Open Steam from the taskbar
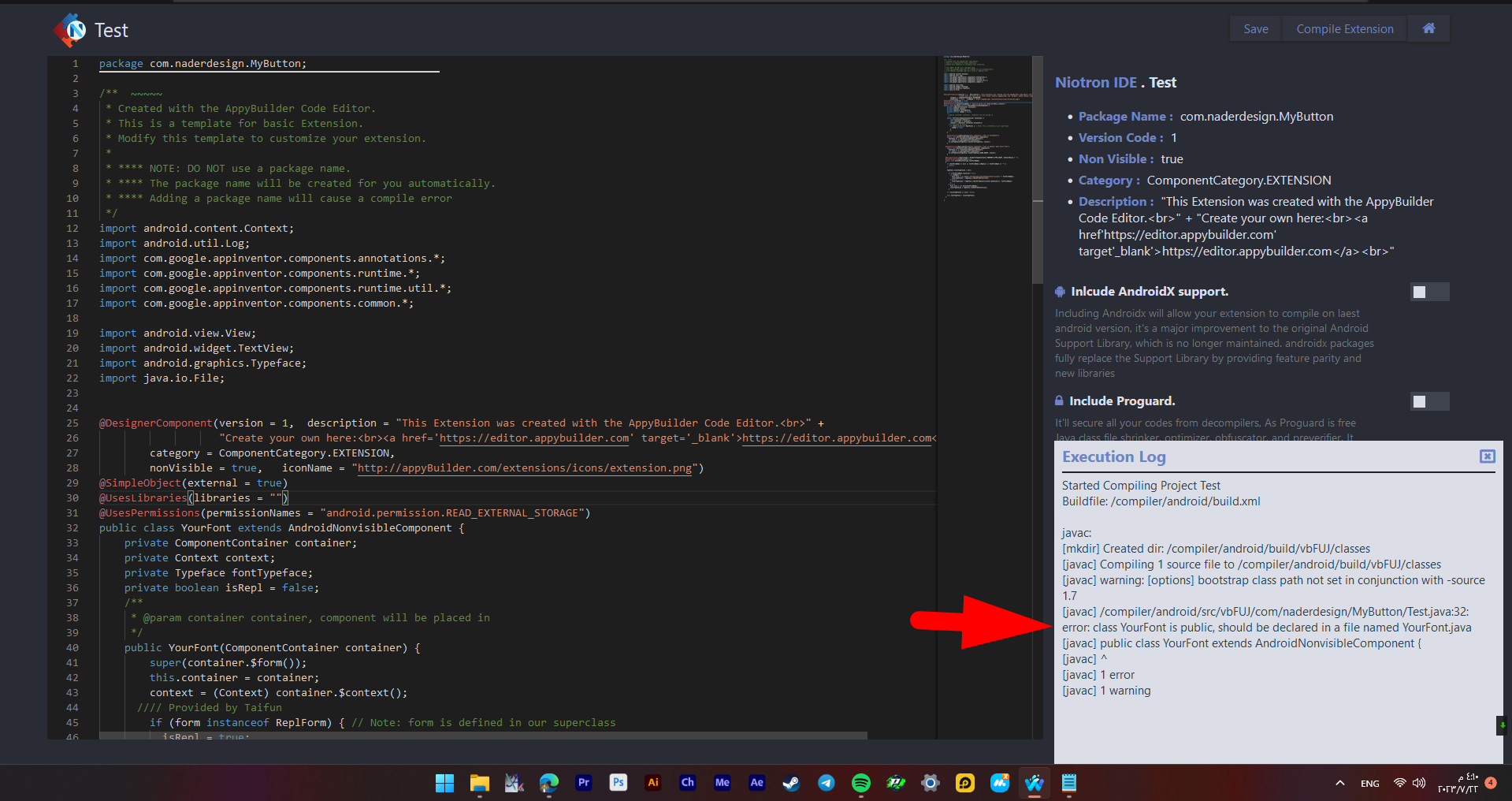The width and height of the screenshot is (1512, 801). [792, 783]
